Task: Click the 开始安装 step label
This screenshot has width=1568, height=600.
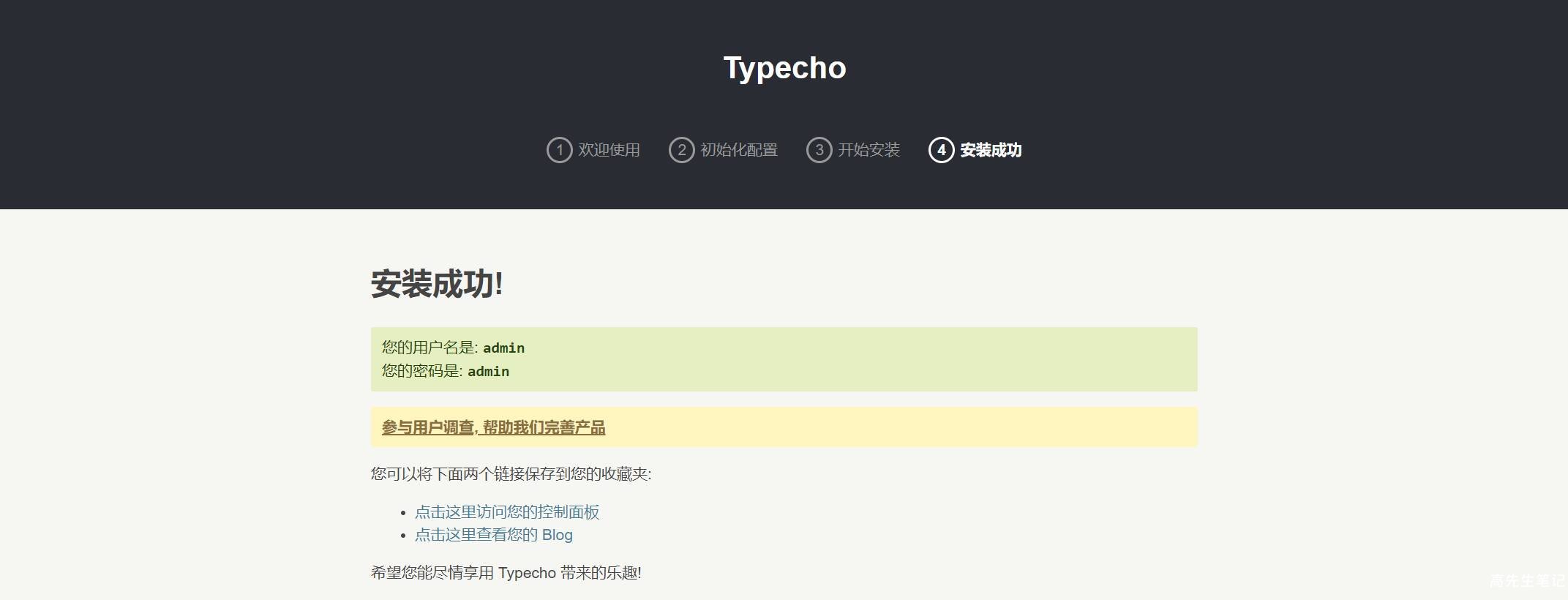Action: 869,150
